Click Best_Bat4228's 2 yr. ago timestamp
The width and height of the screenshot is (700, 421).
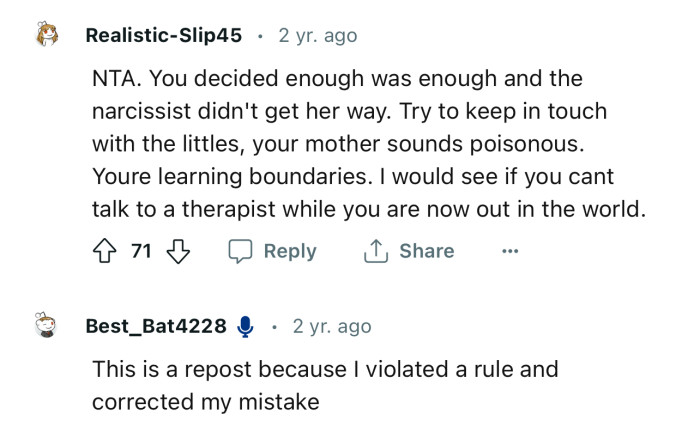tap(332, 327)
